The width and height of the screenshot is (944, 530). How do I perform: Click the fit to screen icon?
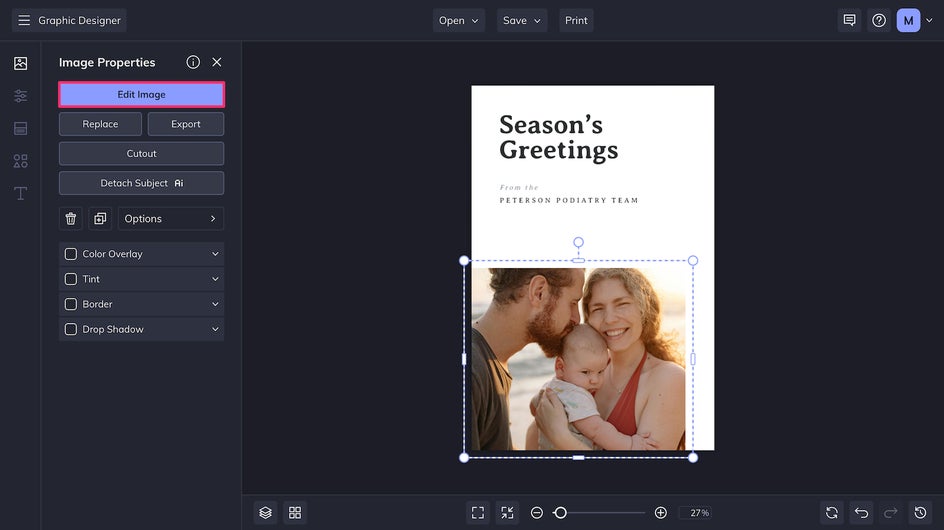coord(478,513)
